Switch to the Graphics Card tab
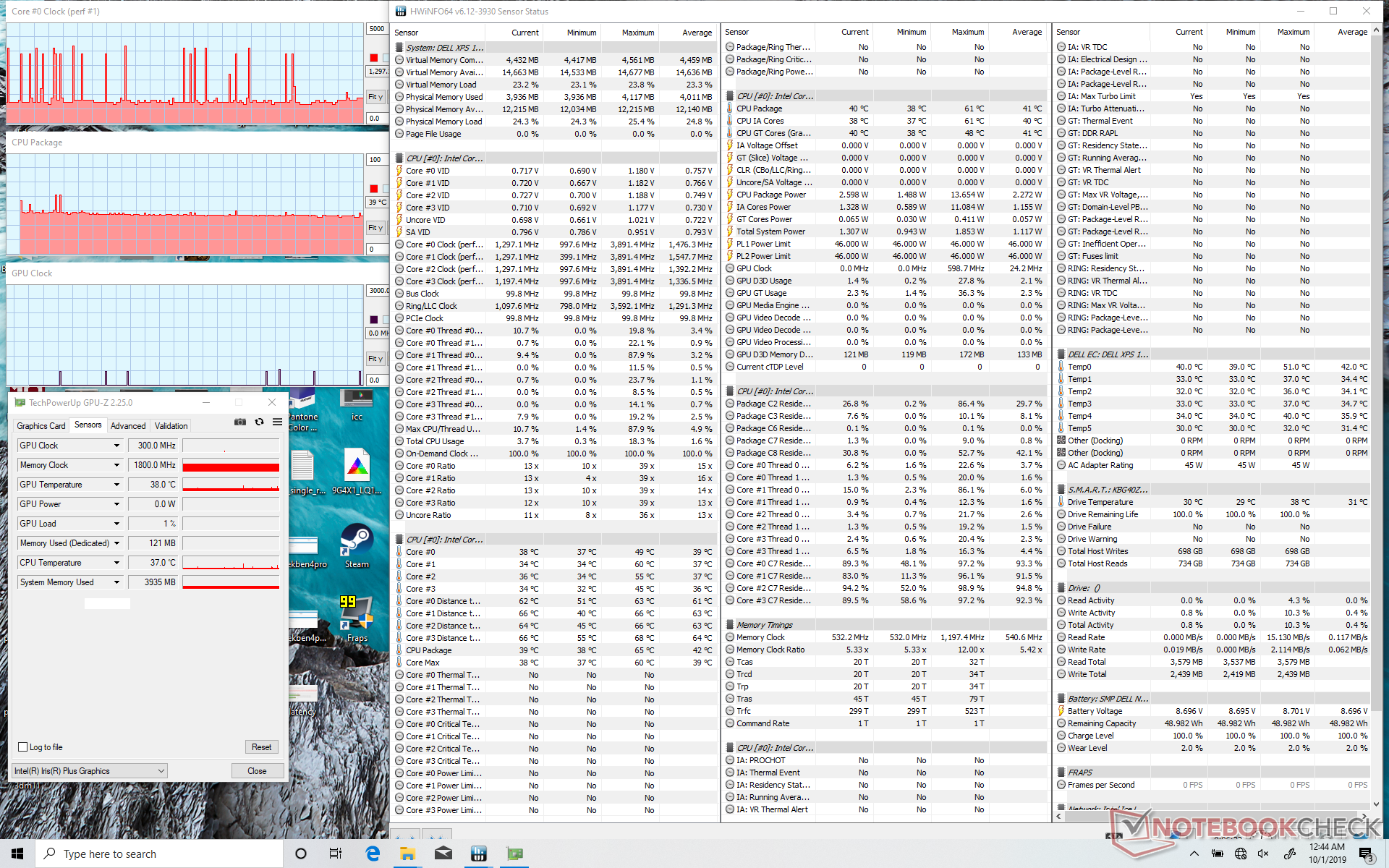 tap(41, 426)
